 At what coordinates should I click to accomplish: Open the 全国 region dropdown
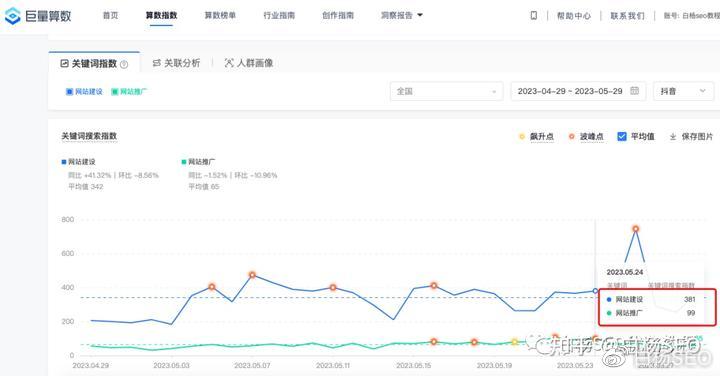pos(446,91)
